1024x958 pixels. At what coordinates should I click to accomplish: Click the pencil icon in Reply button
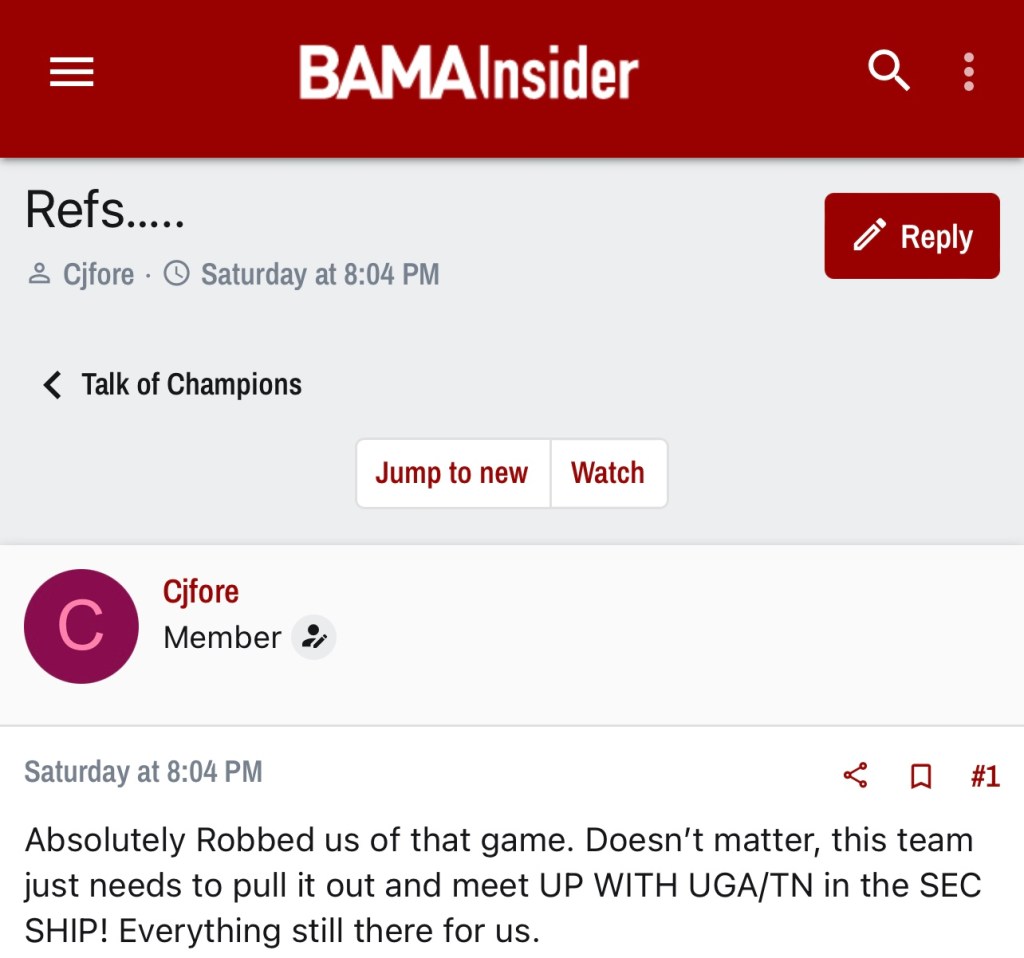click(x=869, y=236)
